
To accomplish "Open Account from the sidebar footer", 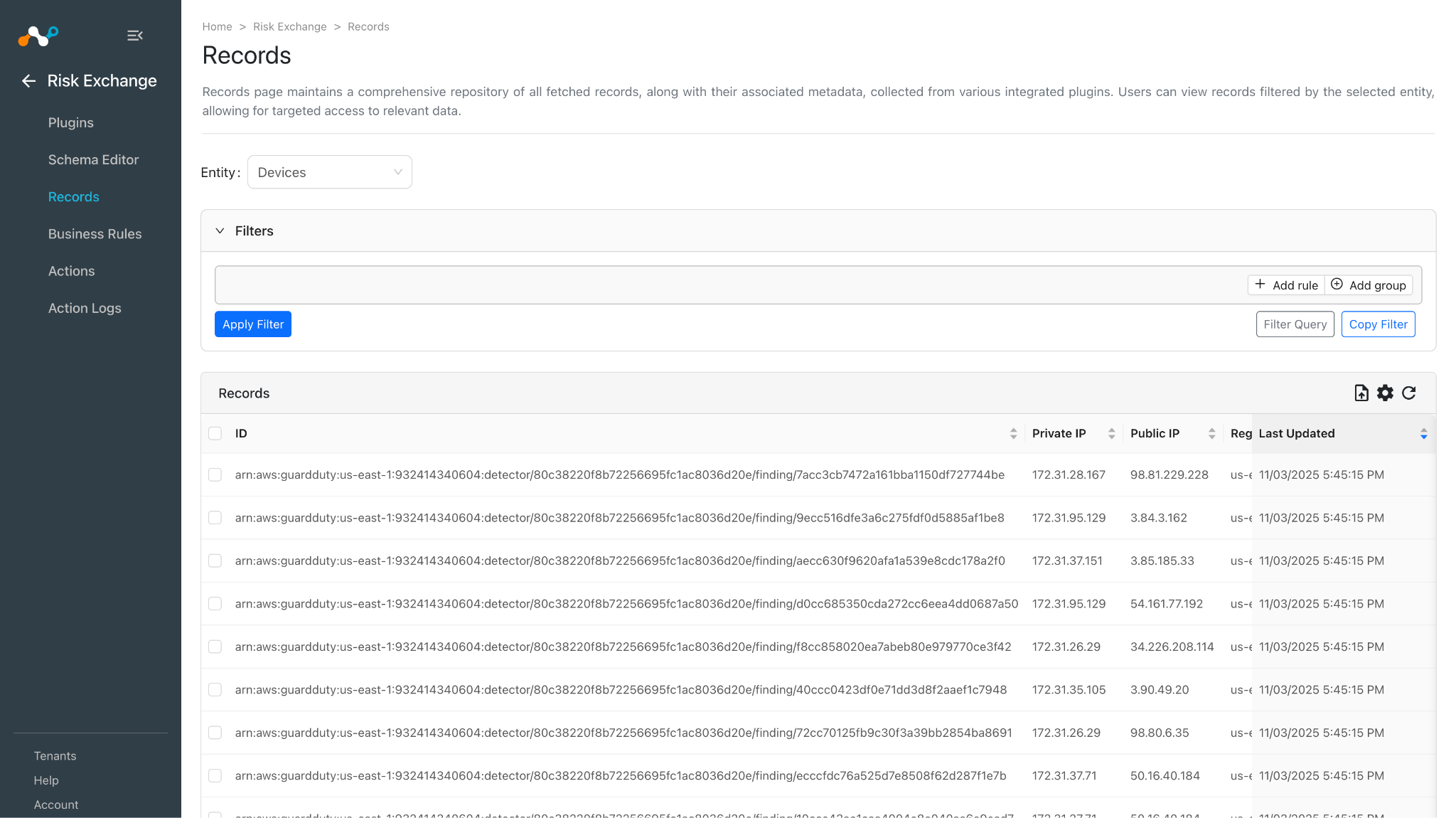I will pos(56,805).
